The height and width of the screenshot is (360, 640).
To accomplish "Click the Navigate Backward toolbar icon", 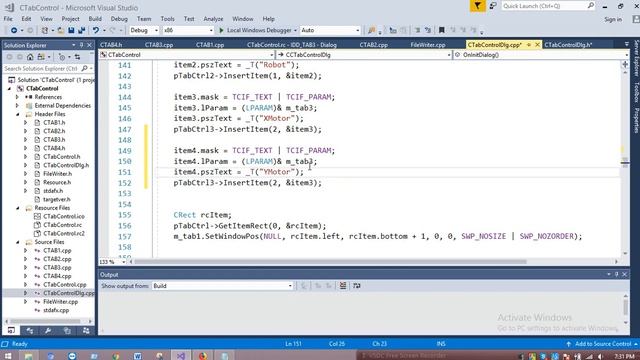I will coord(13,30).
